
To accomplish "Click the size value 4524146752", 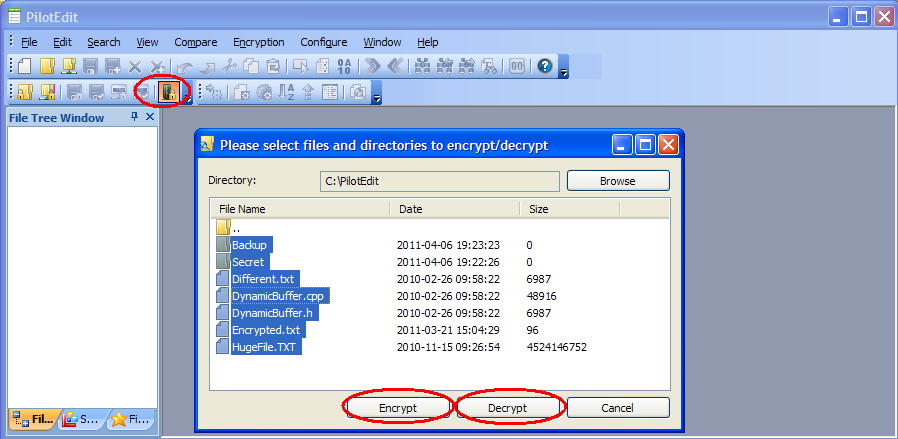I will [557, 347].
